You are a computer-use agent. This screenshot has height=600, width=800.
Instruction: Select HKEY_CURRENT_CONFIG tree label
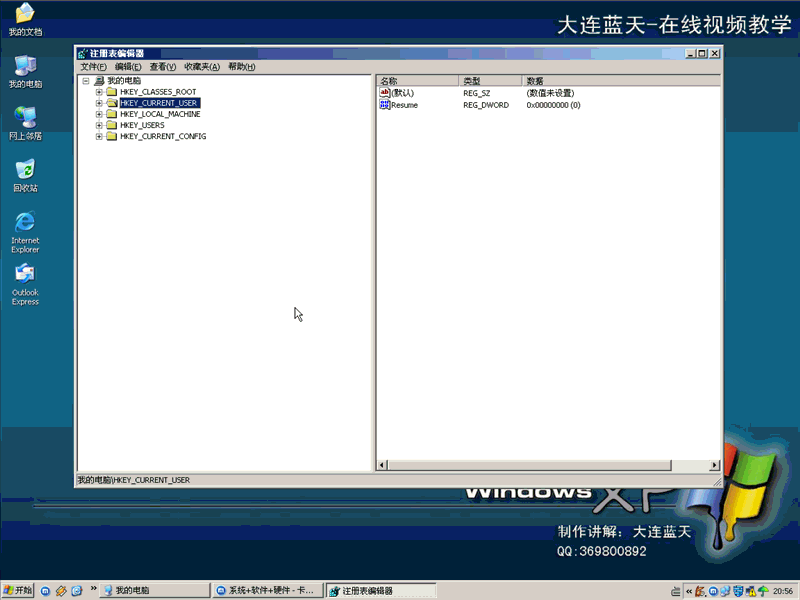click(x=163, y=136)
